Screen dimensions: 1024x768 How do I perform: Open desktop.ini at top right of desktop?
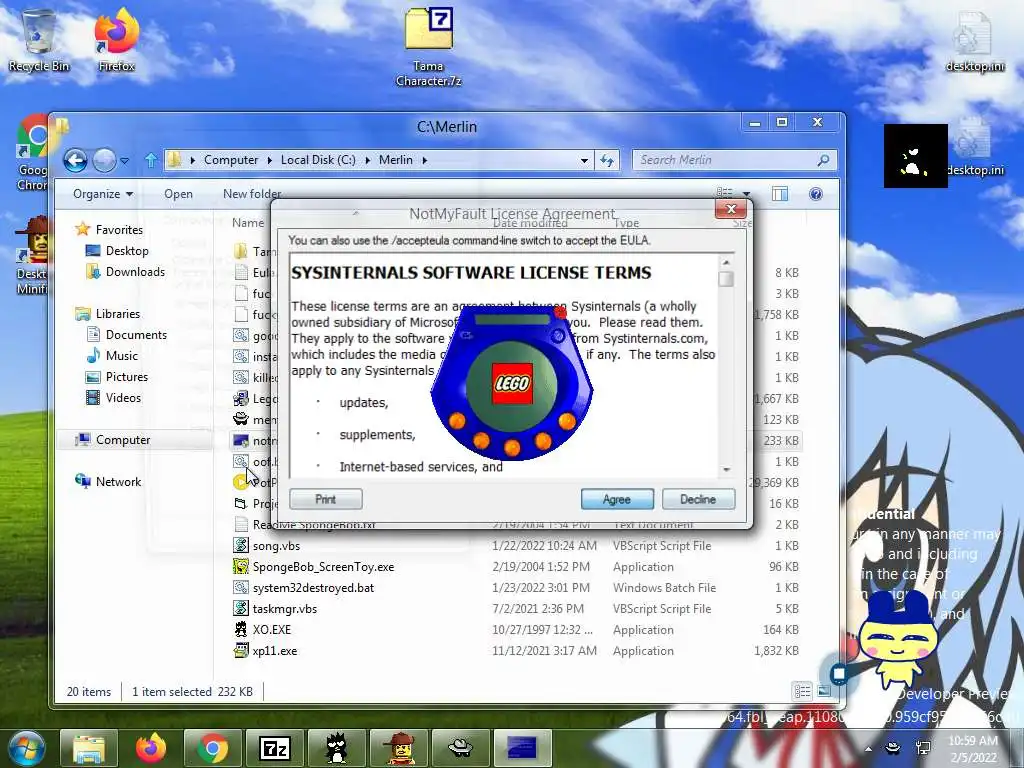click(974, 40)
